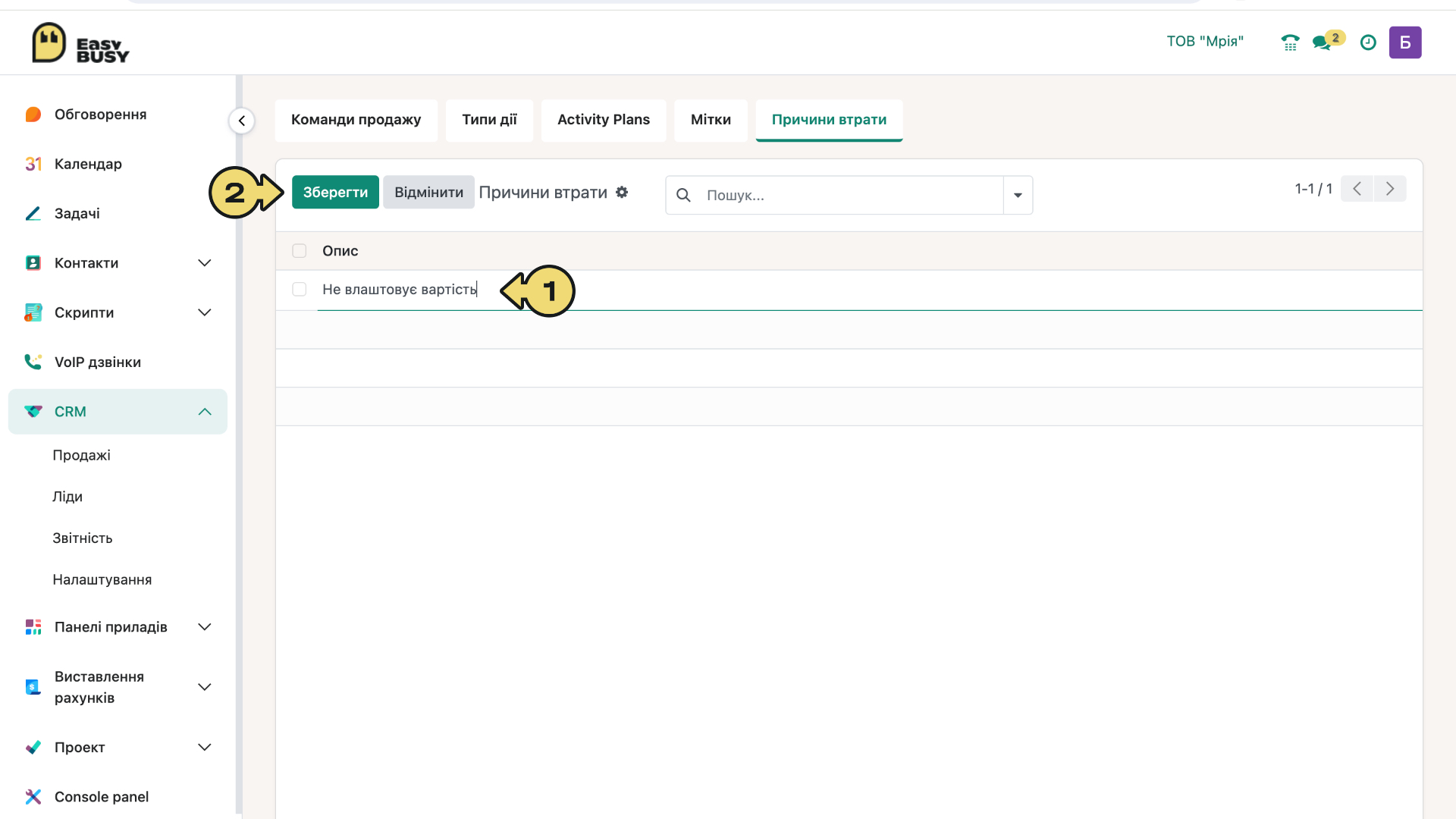This screenshot has width=1456, height=819.
Task: Select the Причини втрати tab
Action: 830,120
